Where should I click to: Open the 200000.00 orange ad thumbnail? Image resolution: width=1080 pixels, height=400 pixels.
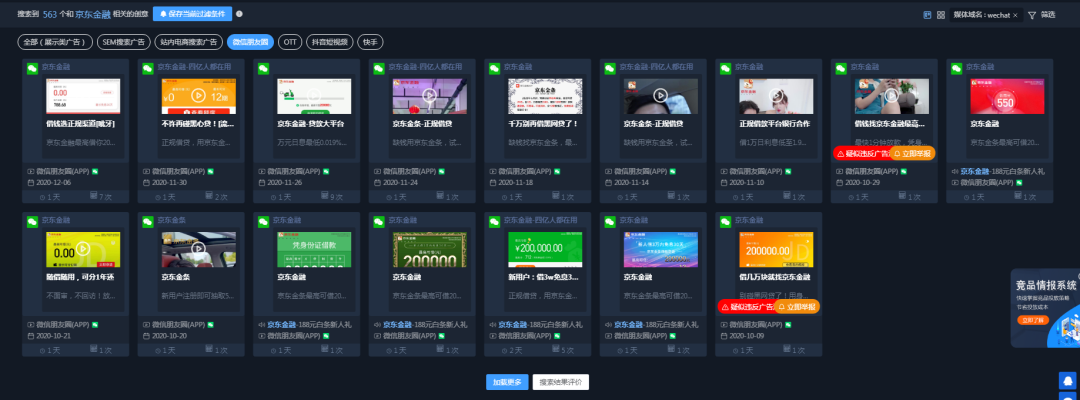(775, 250)
